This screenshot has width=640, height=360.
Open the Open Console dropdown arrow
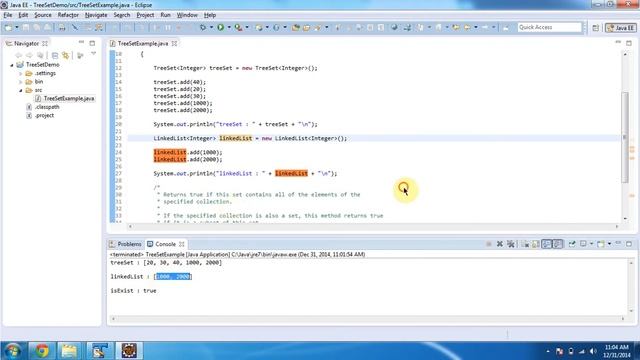pos(609,244)
